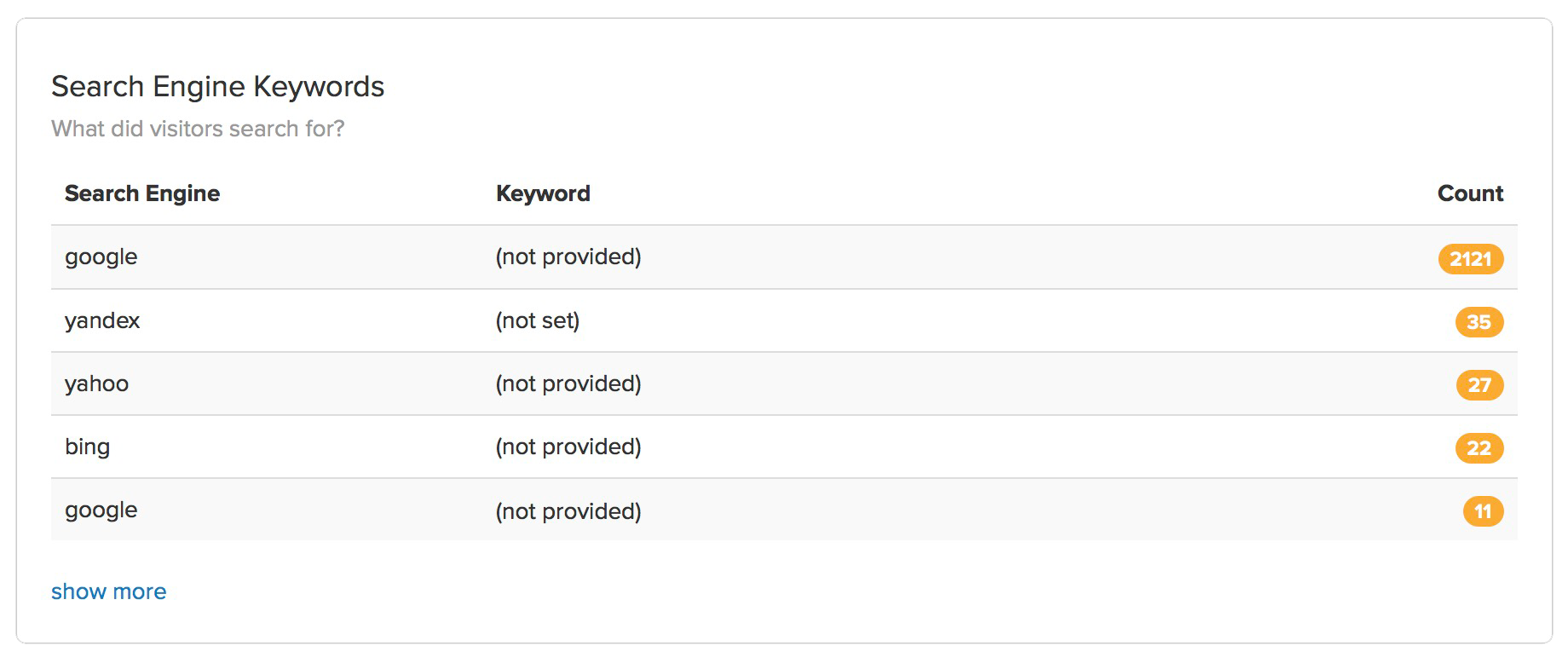Select the bing search engine cell

point(88,447)
